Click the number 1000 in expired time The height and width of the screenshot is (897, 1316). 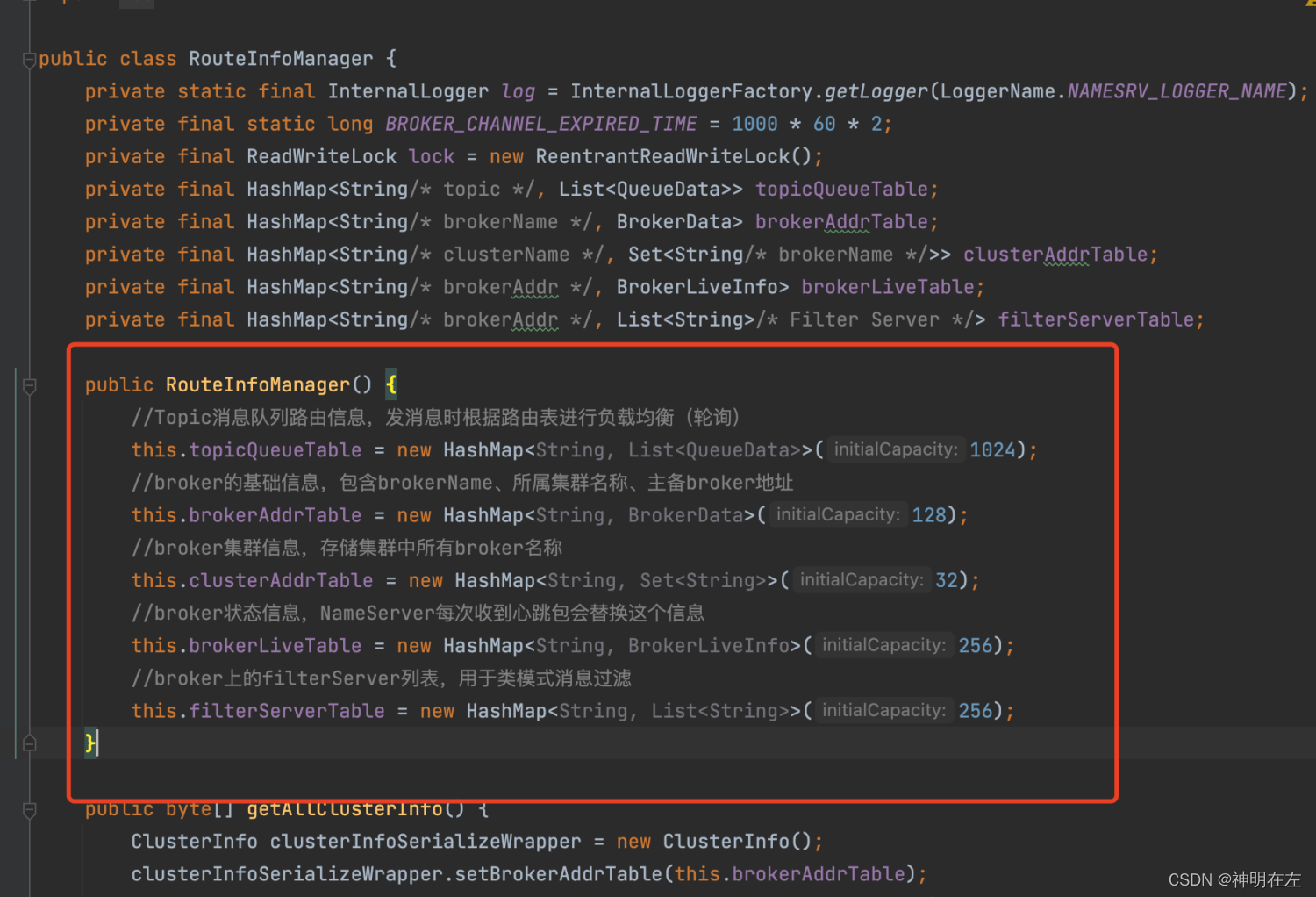pyautogui.click(x=755, y=124)
